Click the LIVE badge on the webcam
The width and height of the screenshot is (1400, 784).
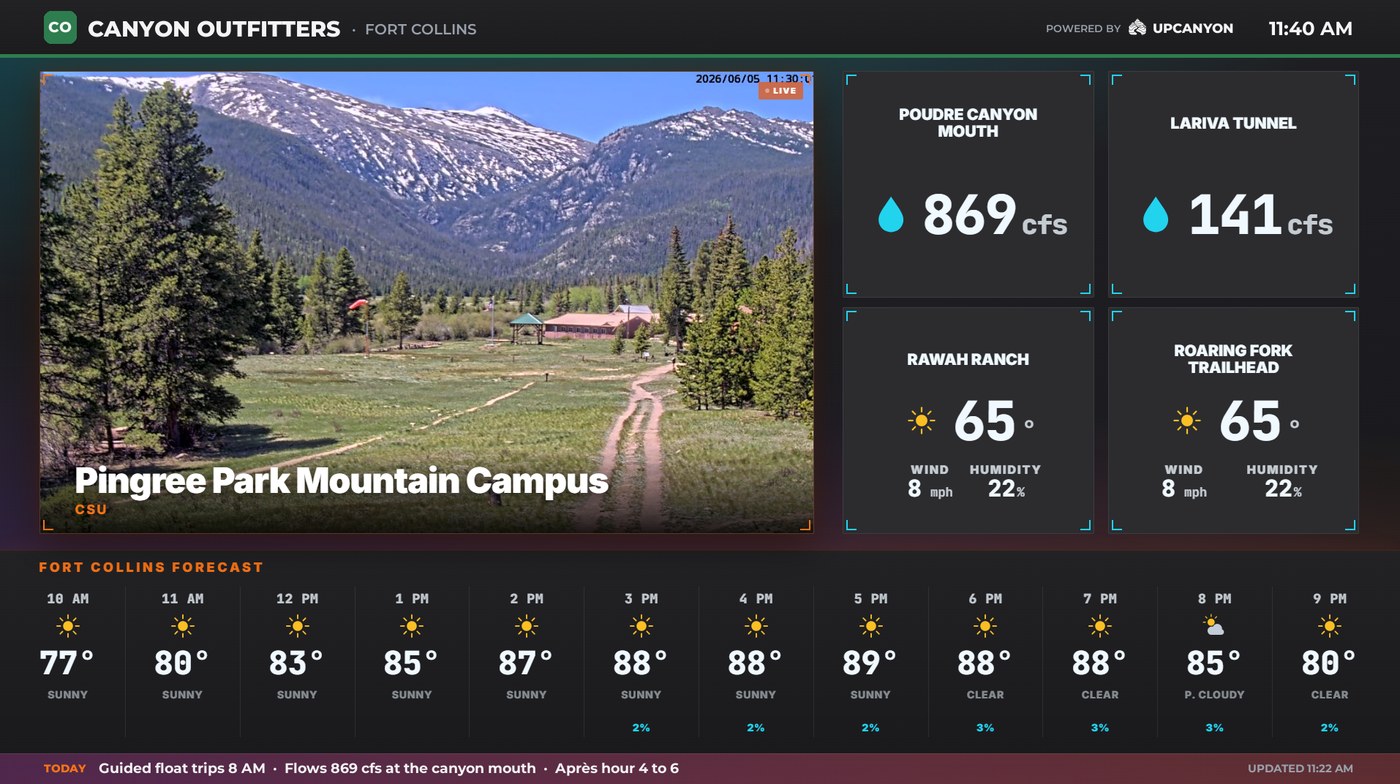coord(780,91)
